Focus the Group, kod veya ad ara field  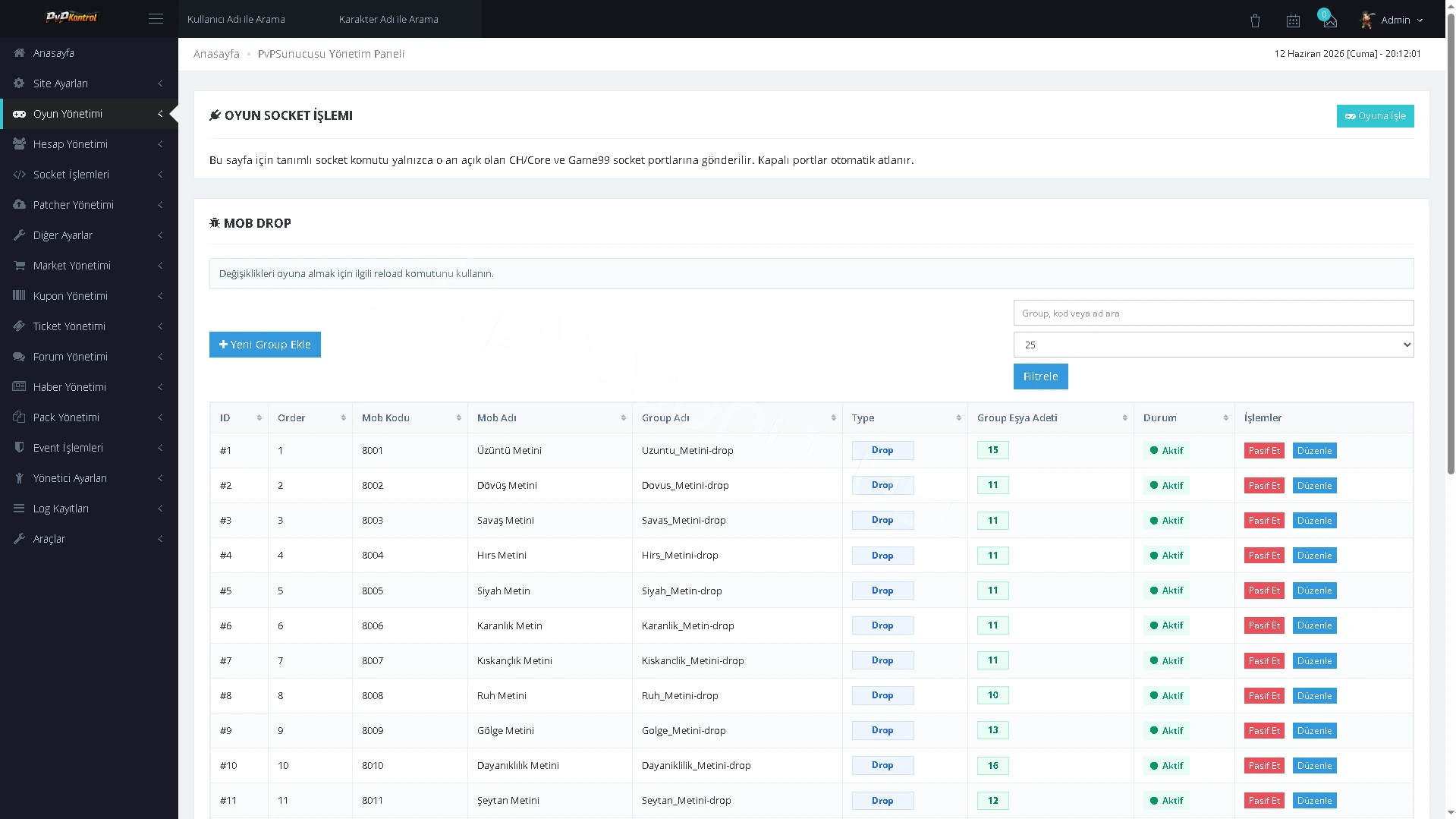point(1213,313)
